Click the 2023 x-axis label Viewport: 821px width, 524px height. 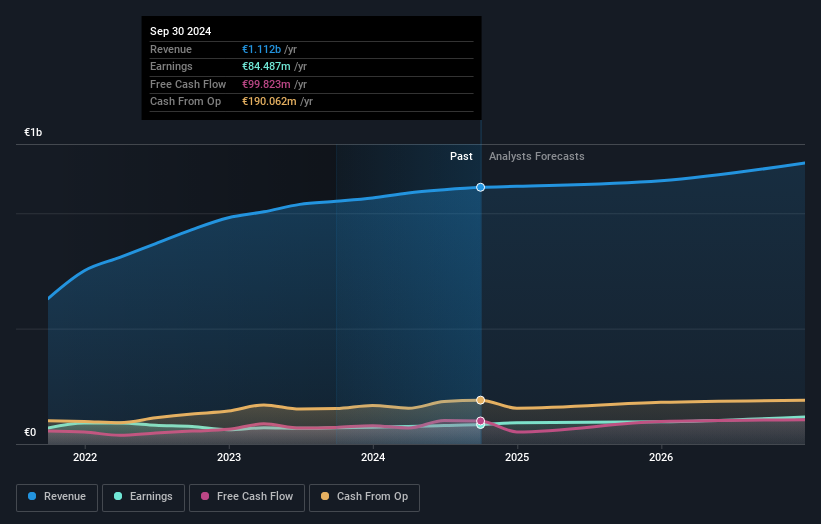(x=229, y=458)
